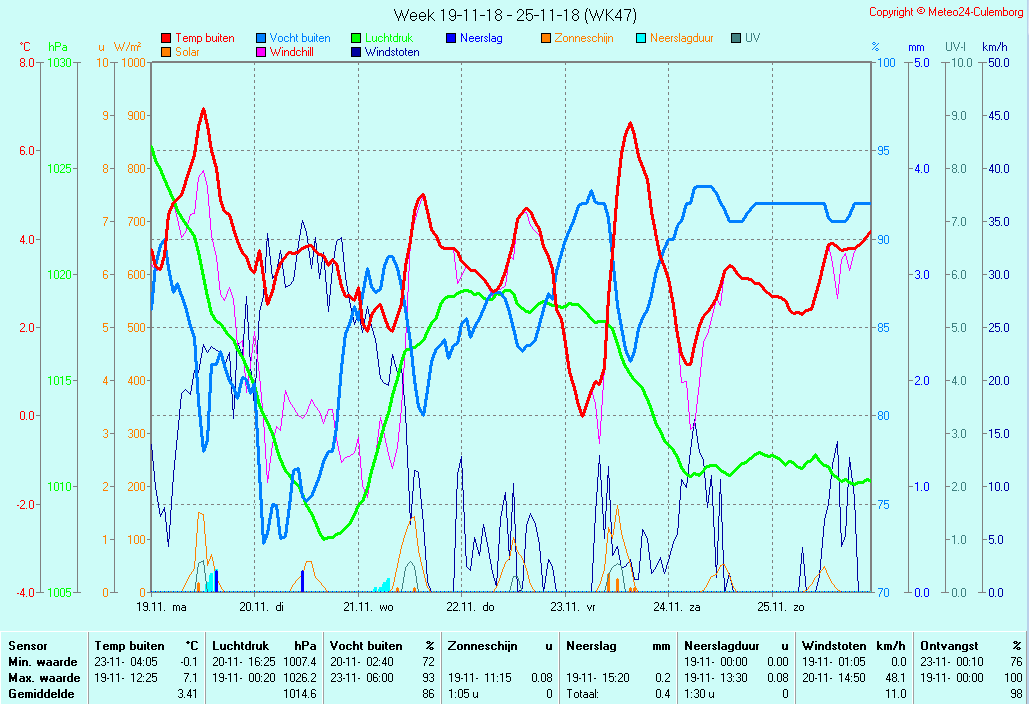Screen dimensions: 1029x704
Task: Select the 25.11. zo date marker
Action: 780,606
